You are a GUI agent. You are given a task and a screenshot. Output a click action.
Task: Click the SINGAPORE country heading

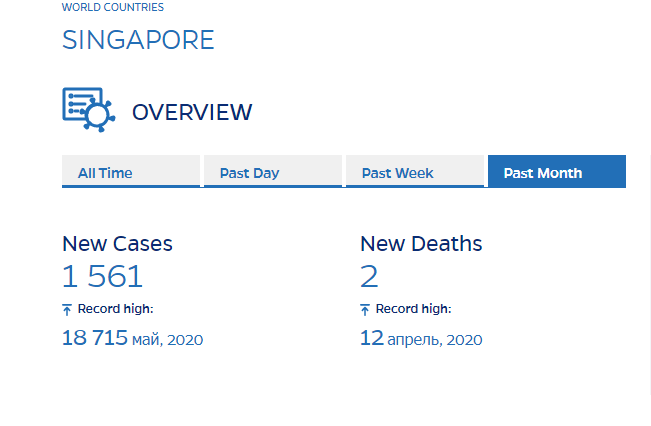pos(138,40)
